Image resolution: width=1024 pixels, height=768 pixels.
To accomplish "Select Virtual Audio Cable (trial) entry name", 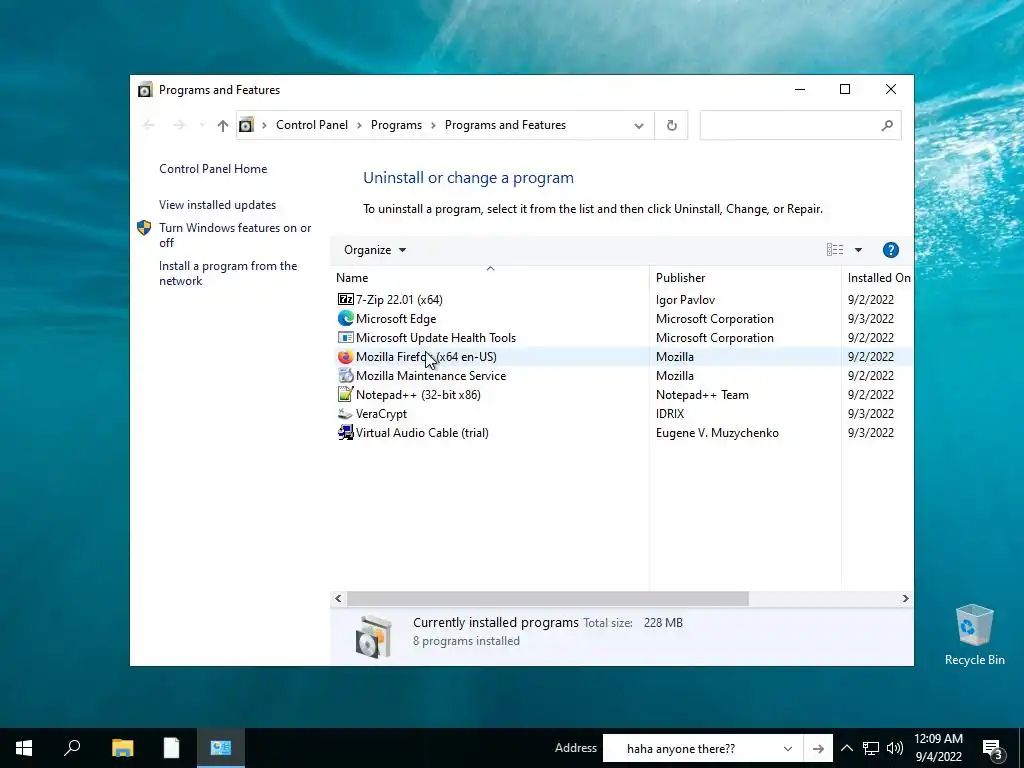I will tap(422, 432).
